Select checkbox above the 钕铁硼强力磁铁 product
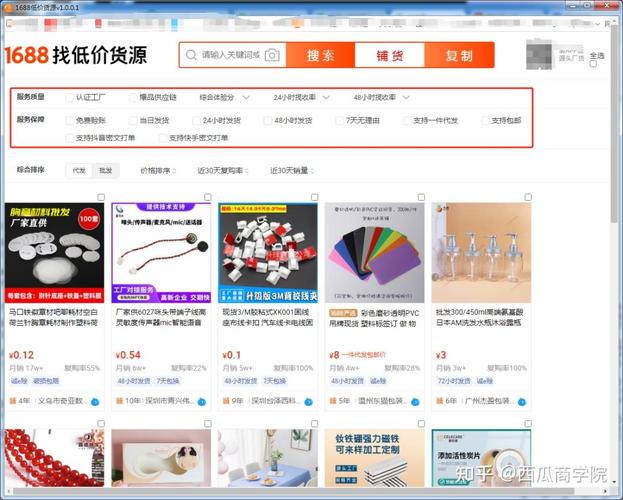623x500 pixels. coord(421,424)
